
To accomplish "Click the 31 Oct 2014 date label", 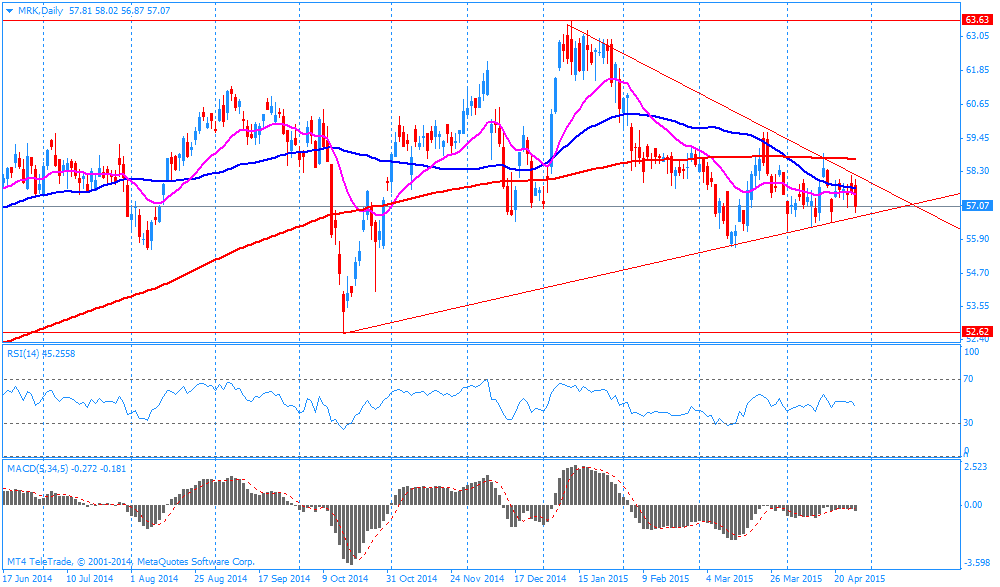I will click(x=412, y=579).
